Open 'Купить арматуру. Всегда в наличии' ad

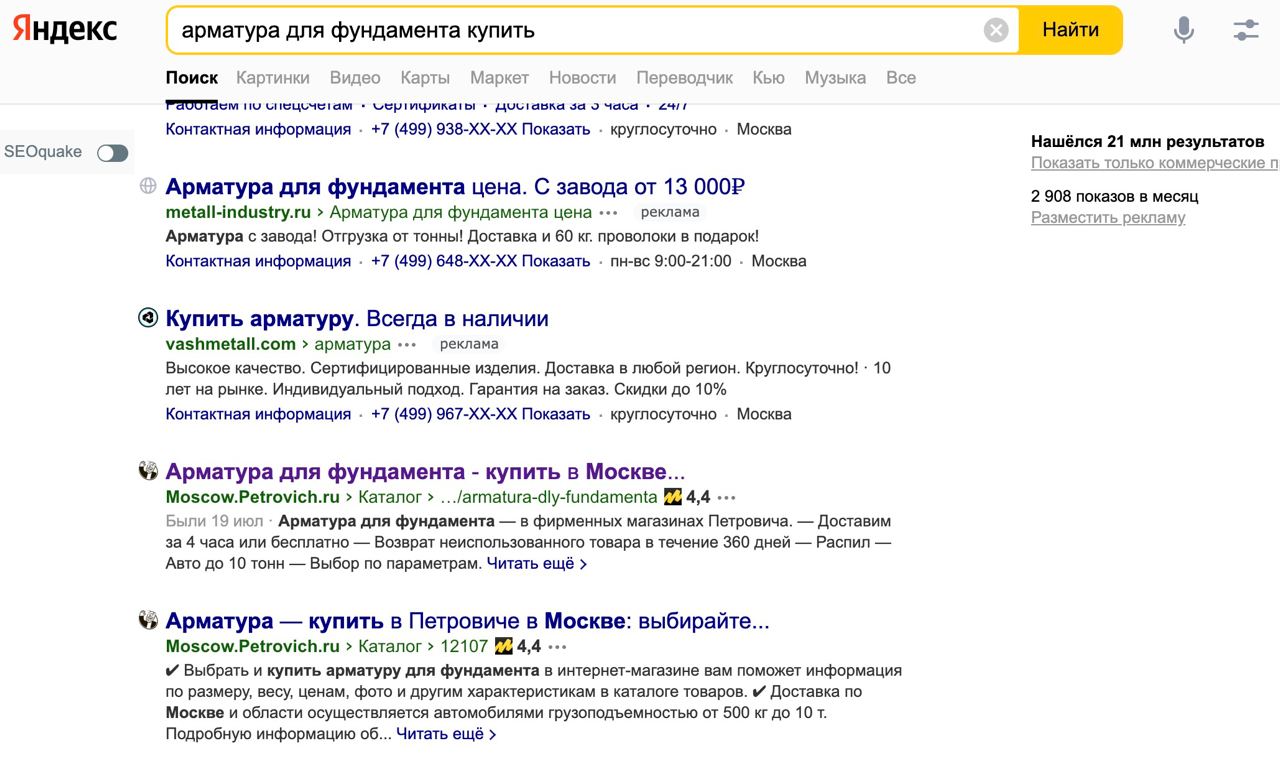pyautogui.click(x=357, y=319)
